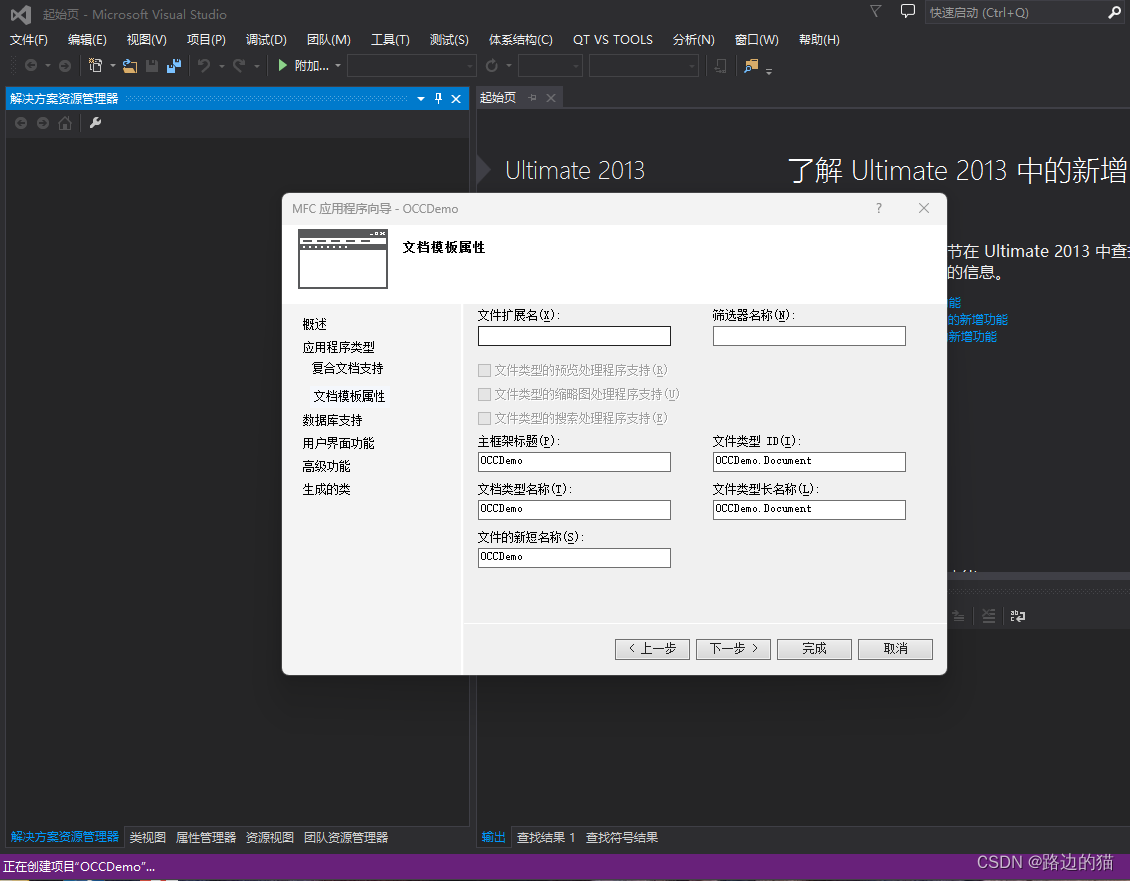Select 高级功能 in wizard sidebar
Viewport: 1130px width, 881px height.
(326, 466)
